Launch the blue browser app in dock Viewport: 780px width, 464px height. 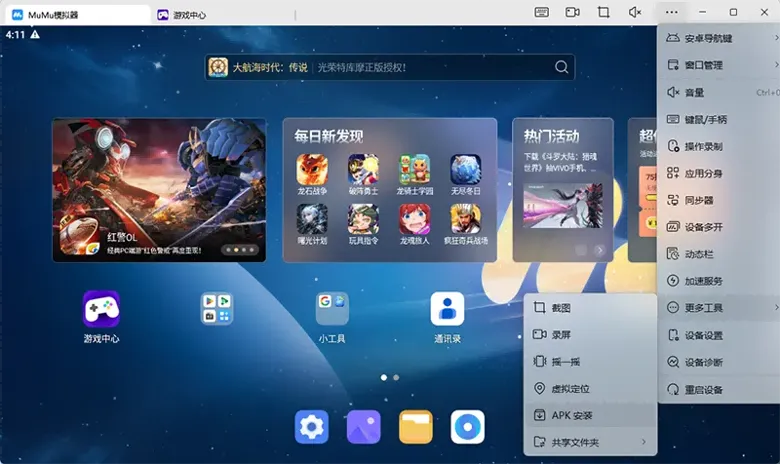click(467, 427)
